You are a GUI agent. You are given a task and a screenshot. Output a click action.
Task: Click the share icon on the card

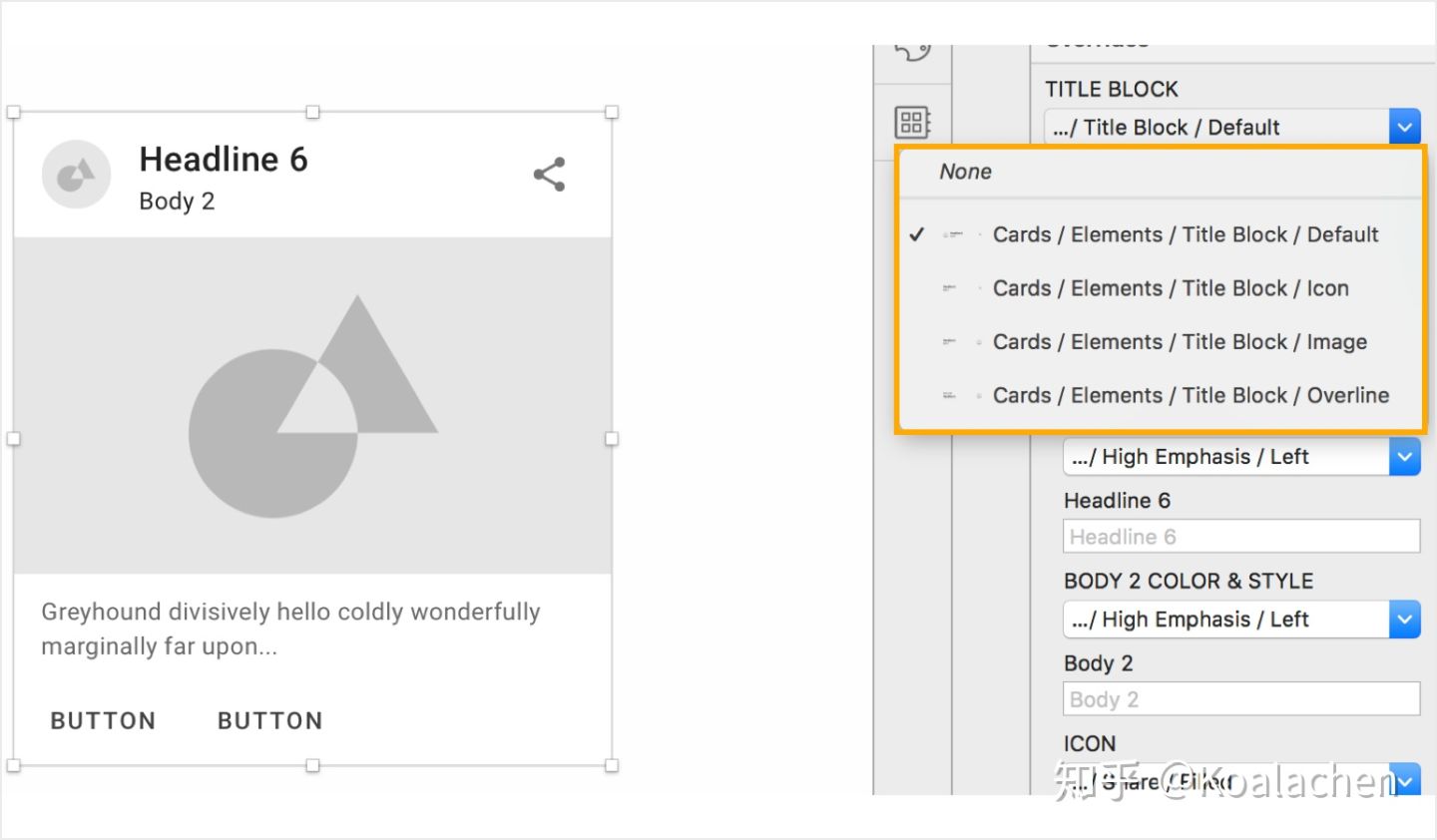pos(549,175)
